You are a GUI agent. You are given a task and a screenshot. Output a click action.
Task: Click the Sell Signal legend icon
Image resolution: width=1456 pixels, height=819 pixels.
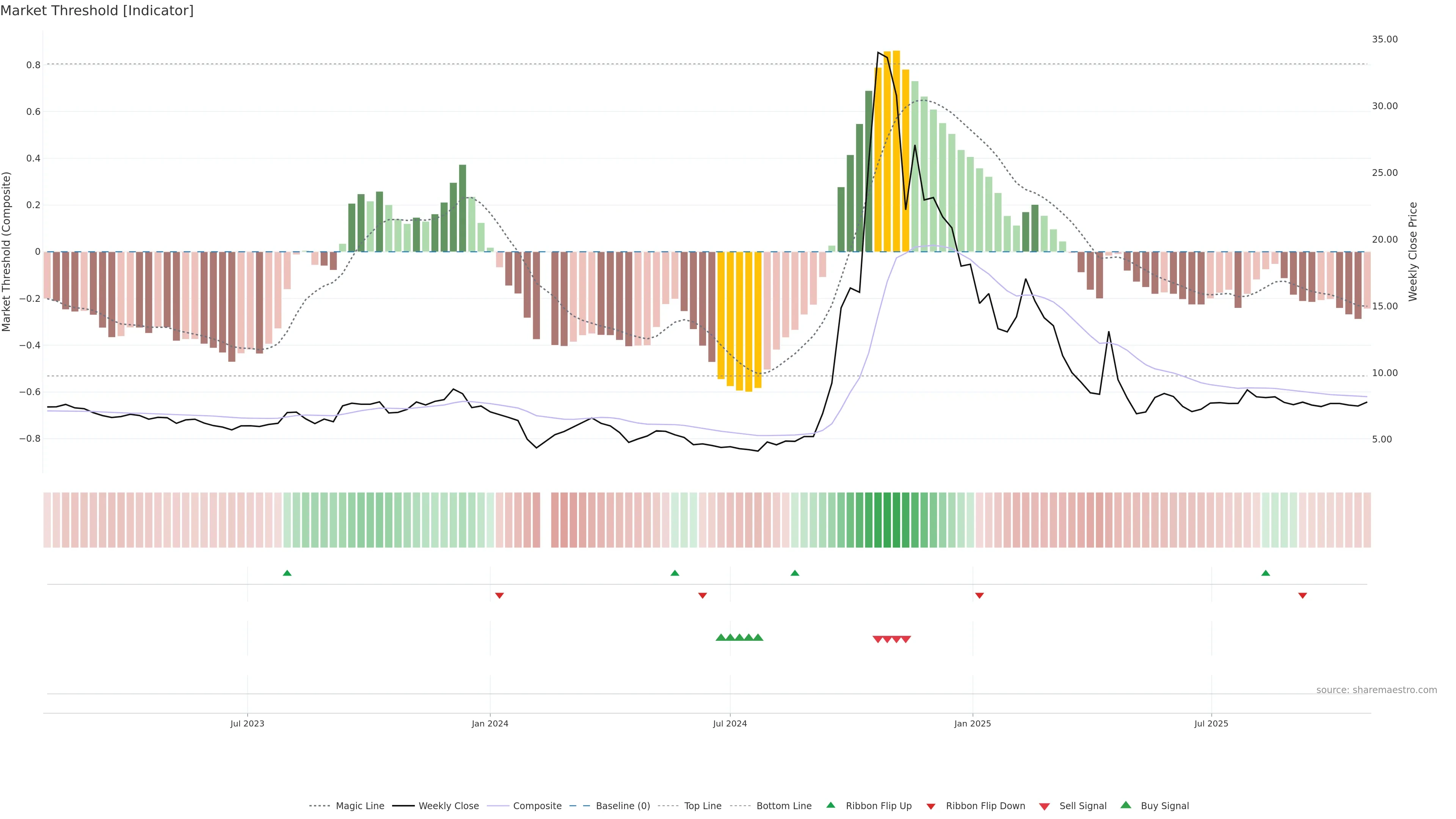(1044, 806)
